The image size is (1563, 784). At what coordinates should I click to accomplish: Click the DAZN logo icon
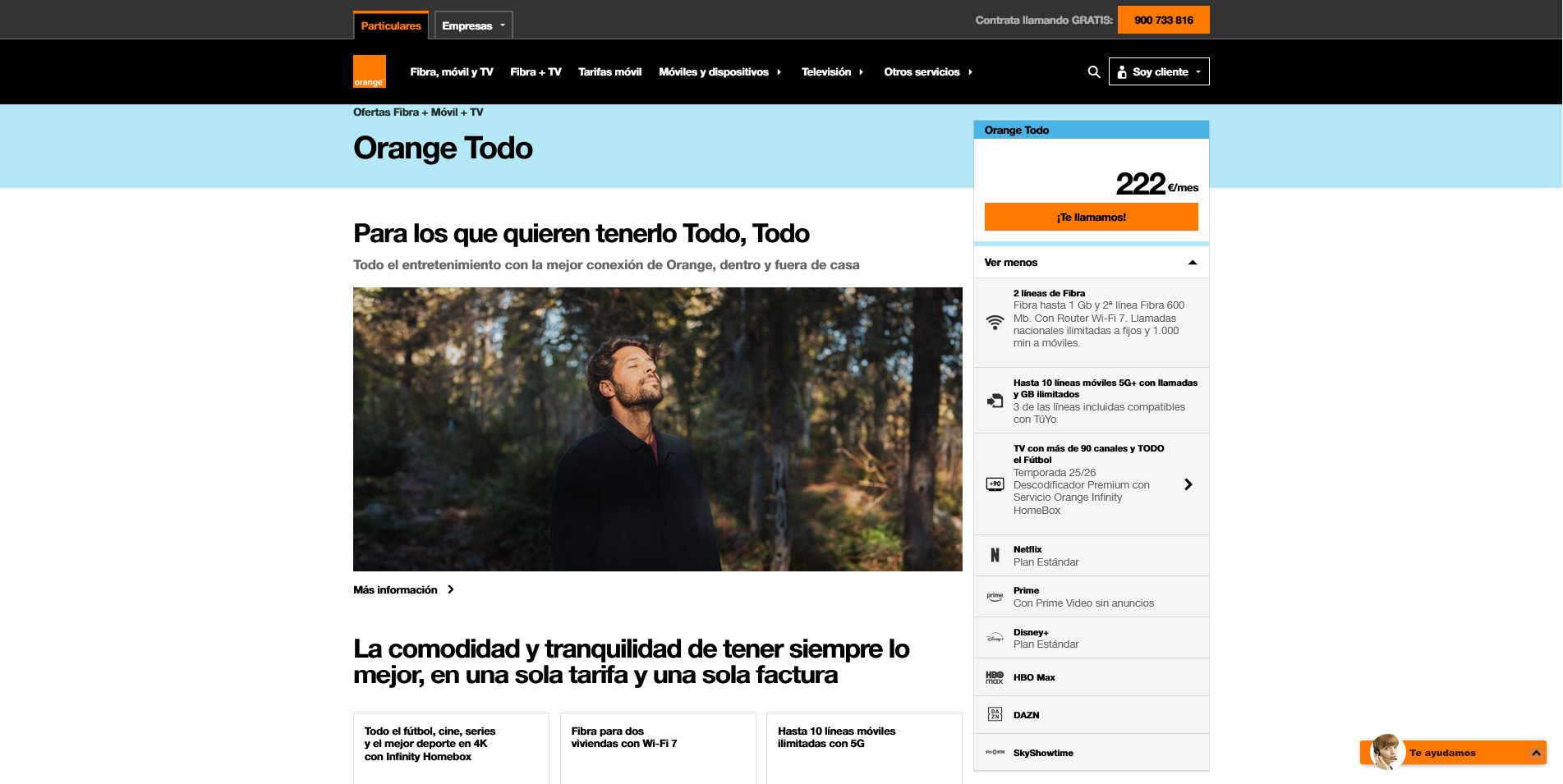click(995, 715)
